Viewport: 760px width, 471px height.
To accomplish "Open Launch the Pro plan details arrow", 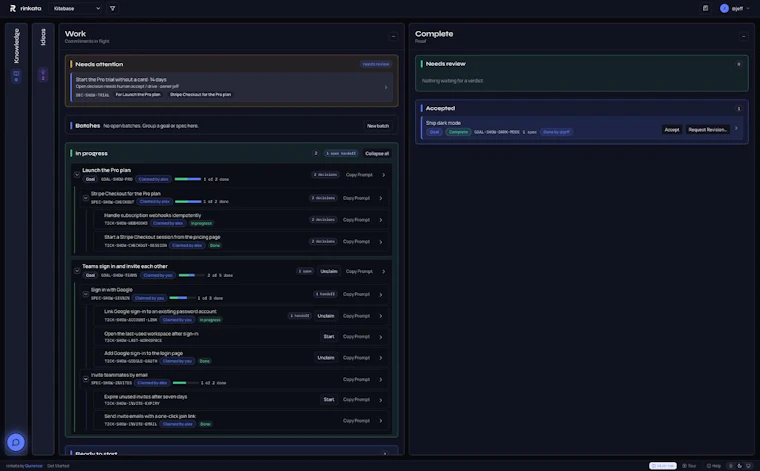I will point(383,174).
